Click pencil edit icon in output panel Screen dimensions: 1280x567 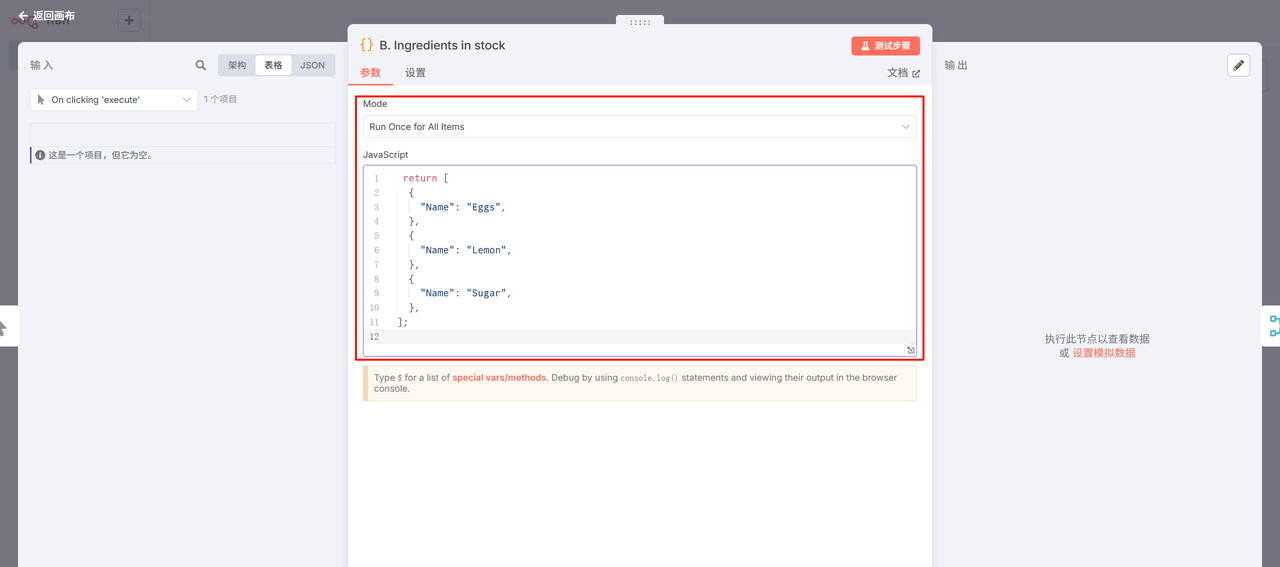1239,65
